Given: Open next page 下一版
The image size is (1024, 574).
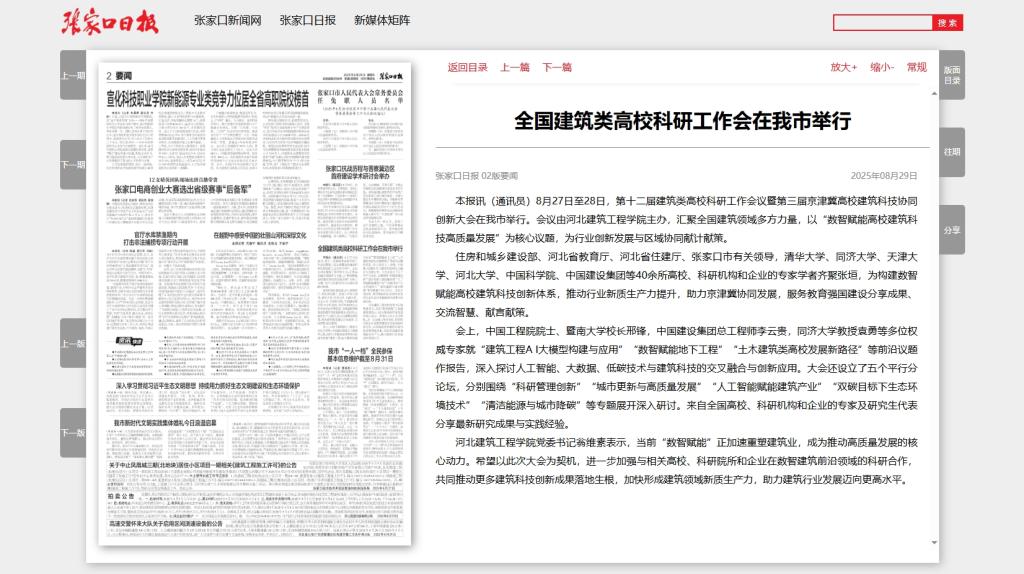Looking at the screenshot, I should [73, 433].
